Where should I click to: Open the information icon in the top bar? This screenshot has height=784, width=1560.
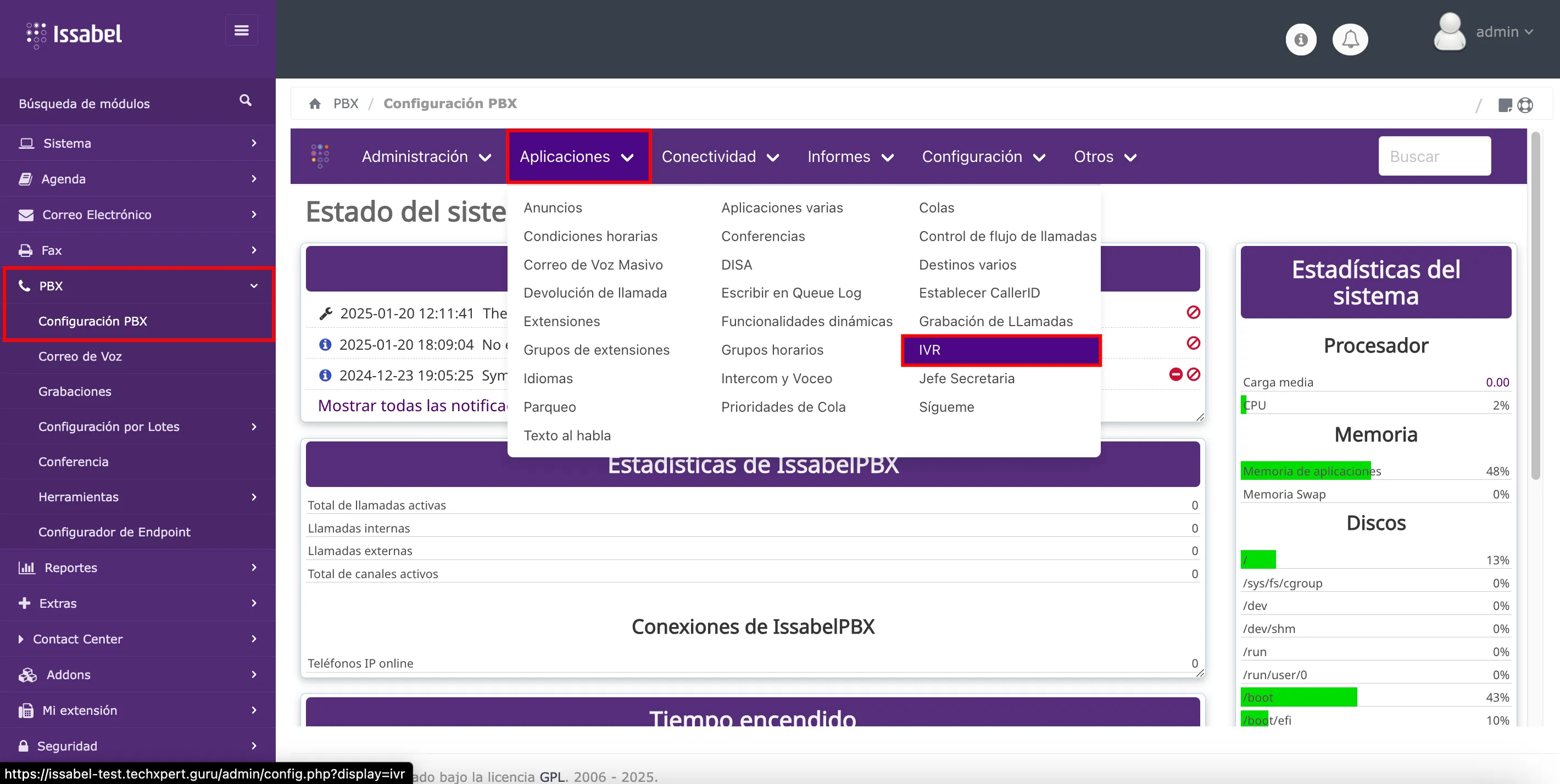pos(1301,39)
